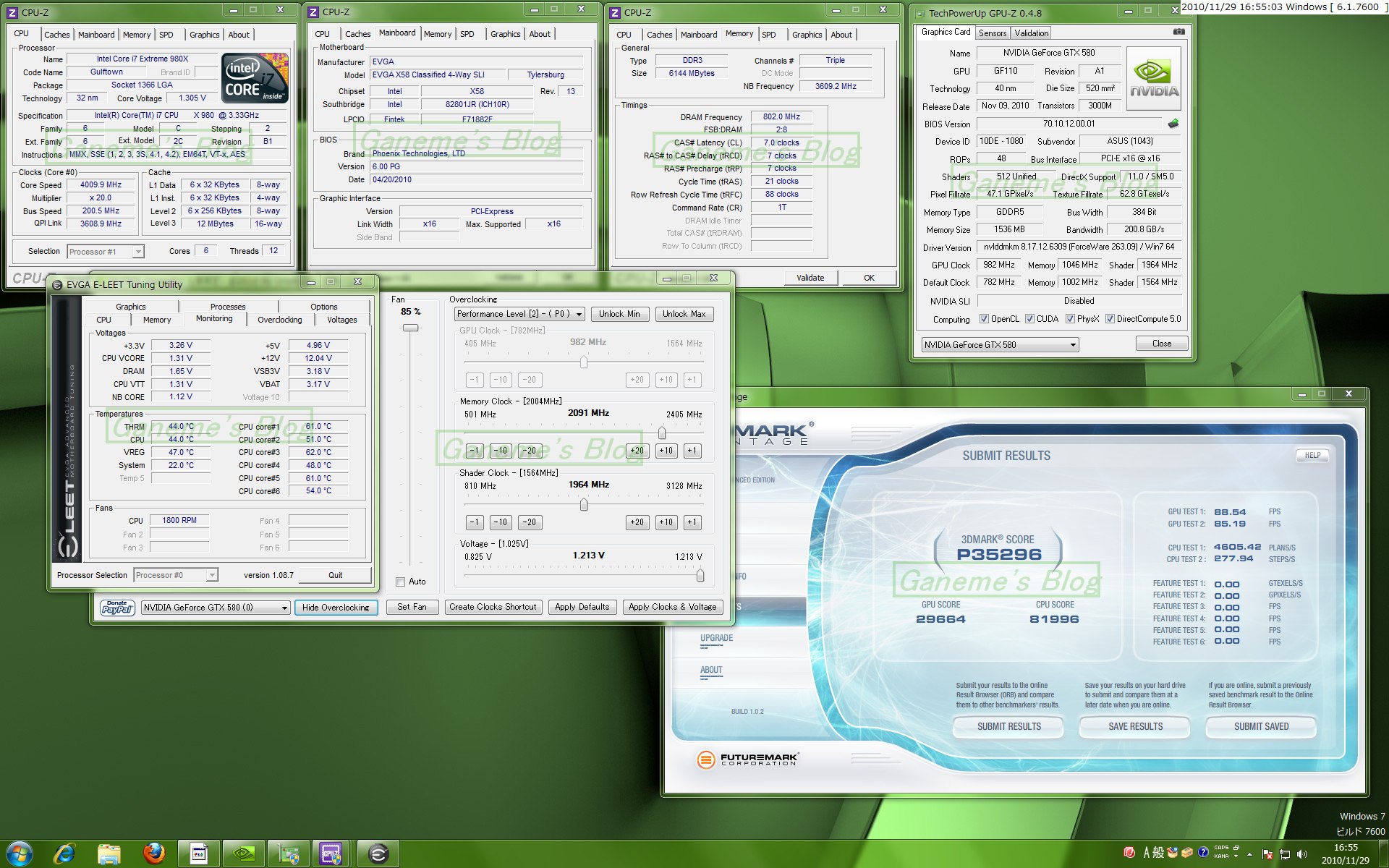Switch to the Sensors tab in GPU-Z
This screenshot has width=1389, height=868.
992,33
